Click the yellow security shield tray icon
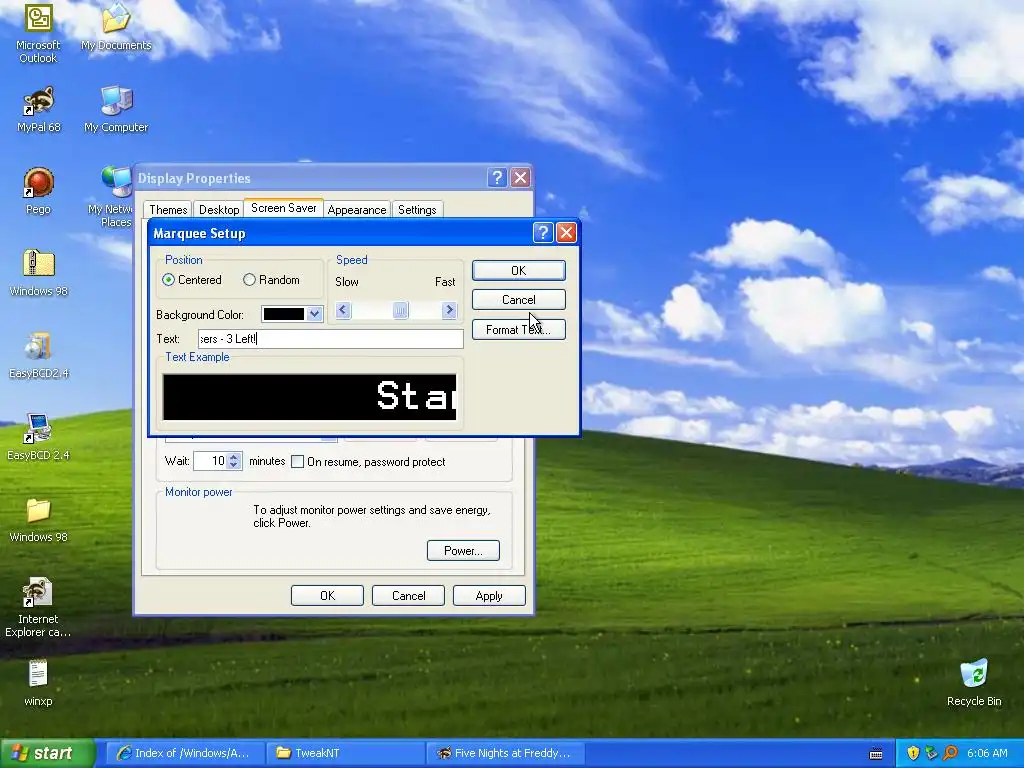 click(913, 753)
